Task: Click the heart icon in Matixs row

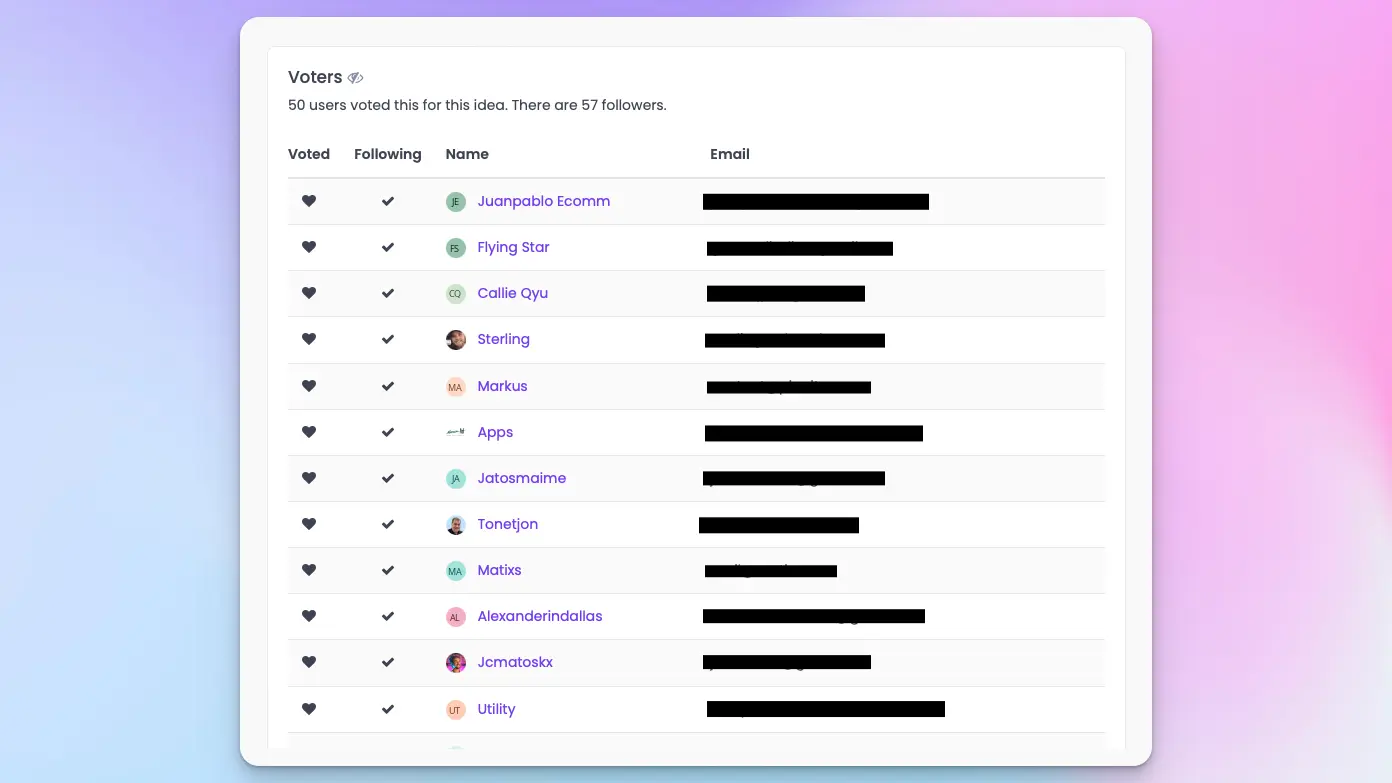Action: click(309, 570)
